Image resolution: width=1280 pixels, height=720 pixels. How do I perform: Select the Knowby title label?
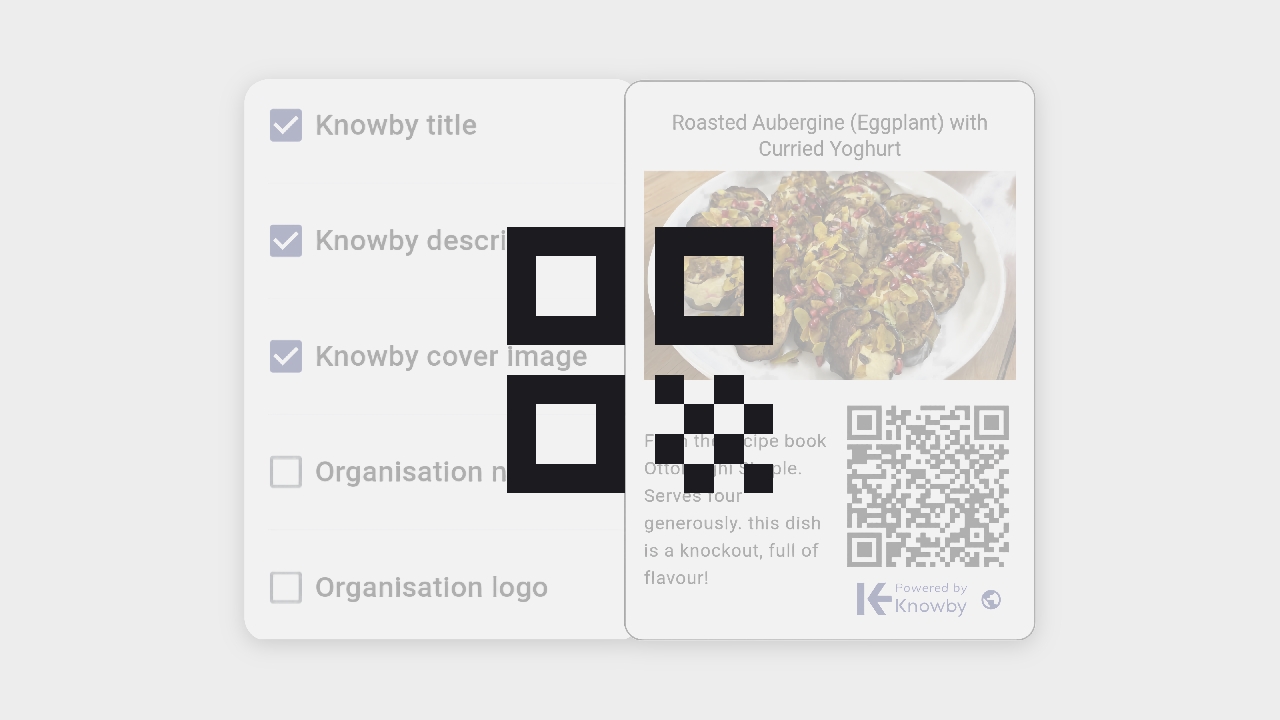tap(396, 125)
